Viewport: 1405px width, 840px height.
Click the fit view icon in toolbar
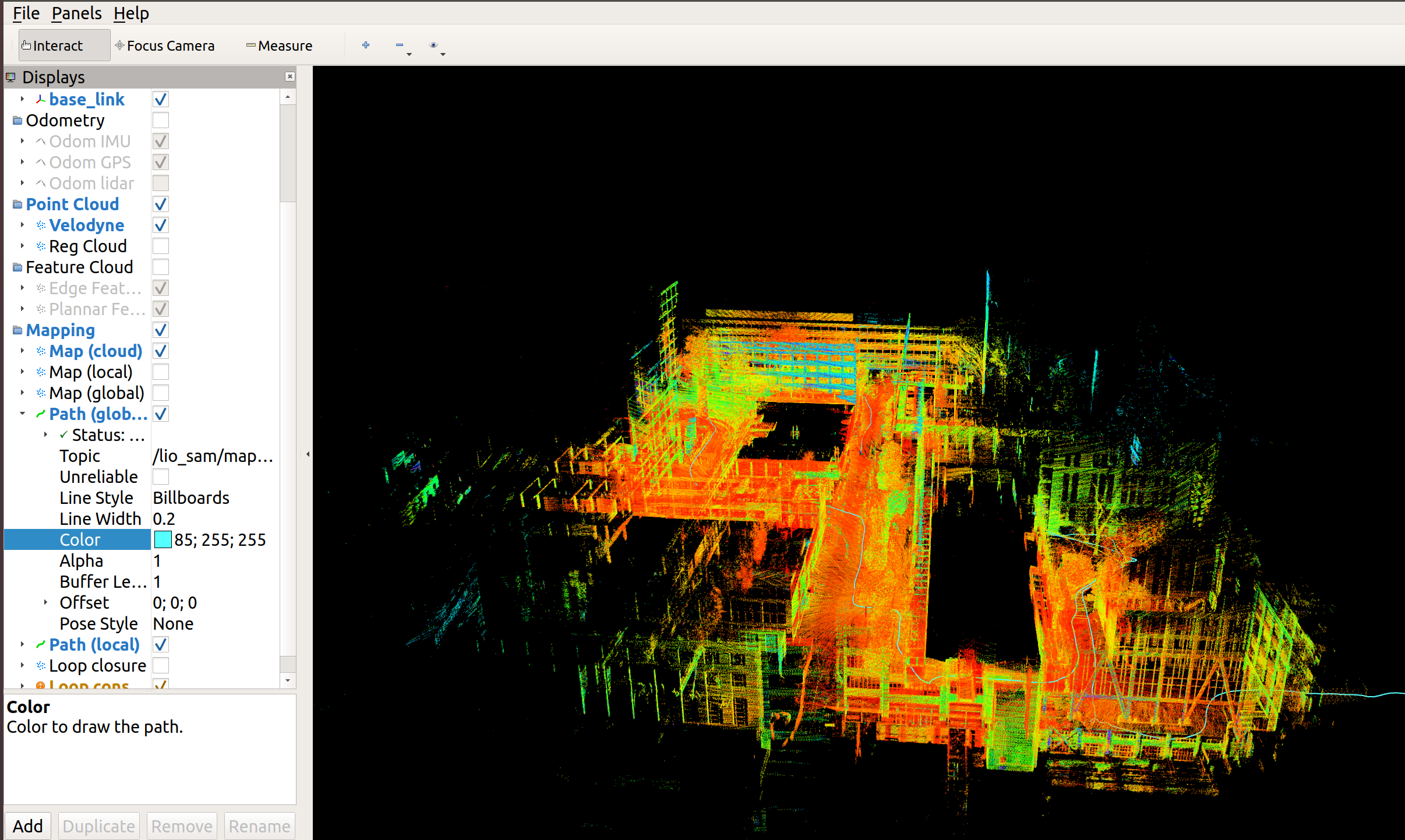433,45
